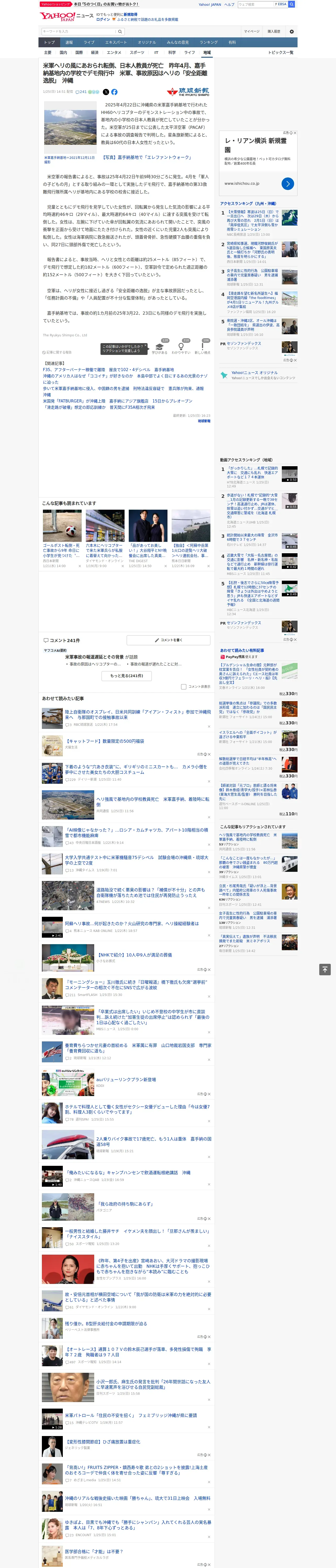
Task: Click the search magnifier icon beside the keyword field
Action: coord(120,32)
